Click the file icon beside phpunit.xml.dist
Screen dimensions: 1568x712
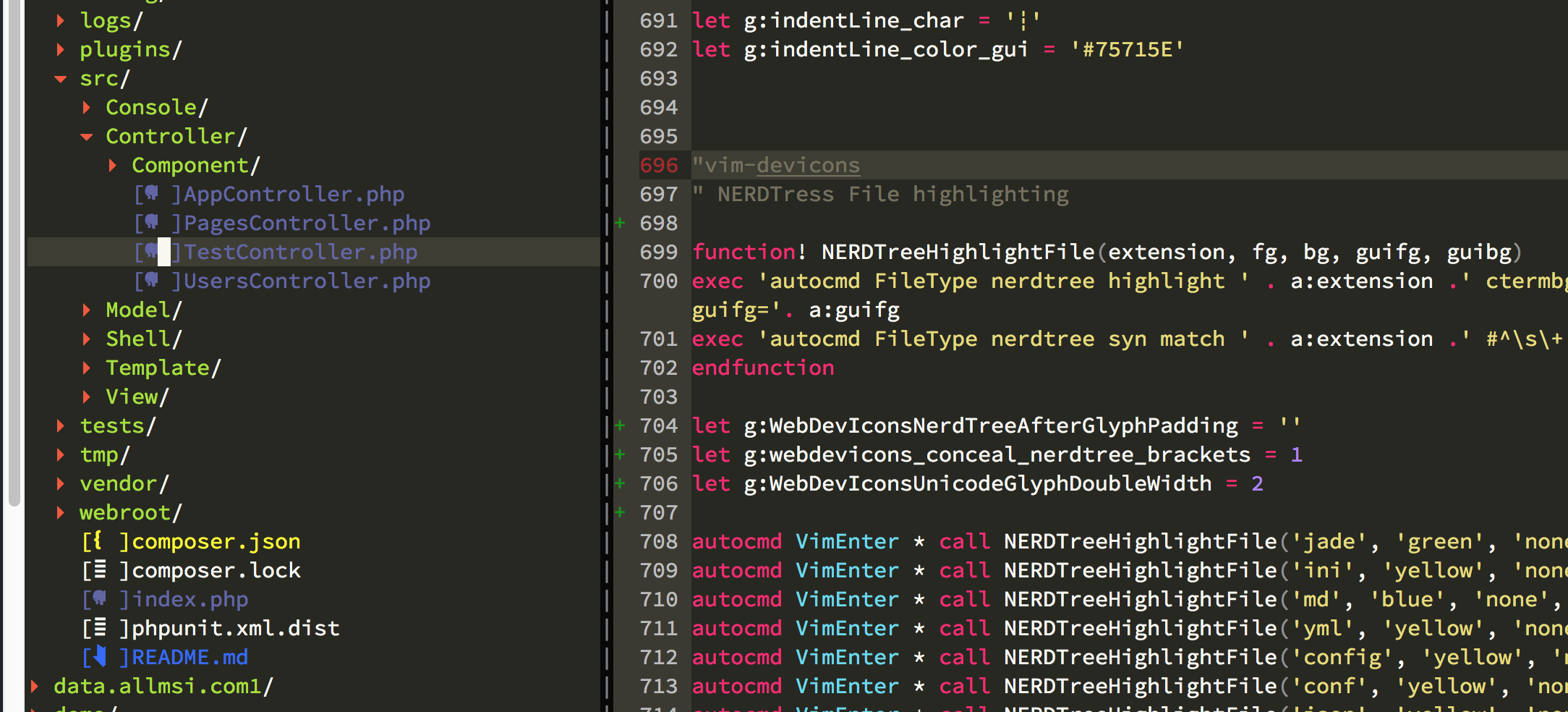point(99,627)
